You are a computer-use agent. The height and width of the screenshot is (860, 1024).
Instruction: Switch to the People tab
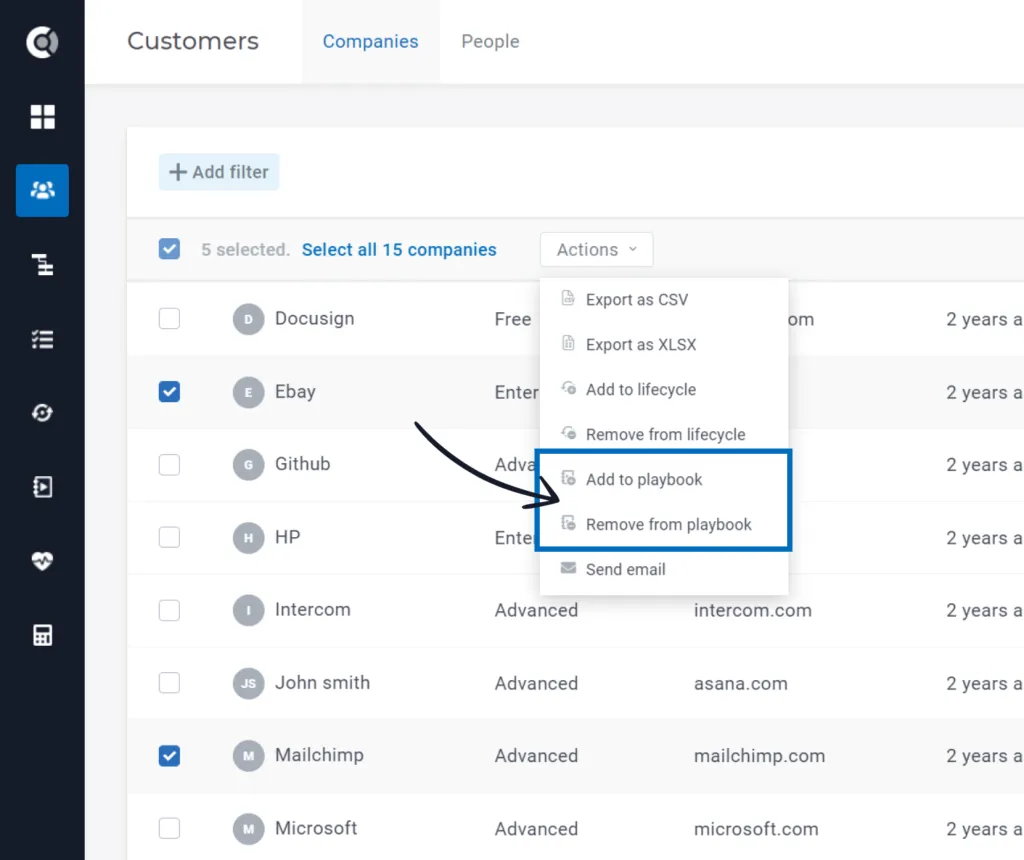(490, 42)
